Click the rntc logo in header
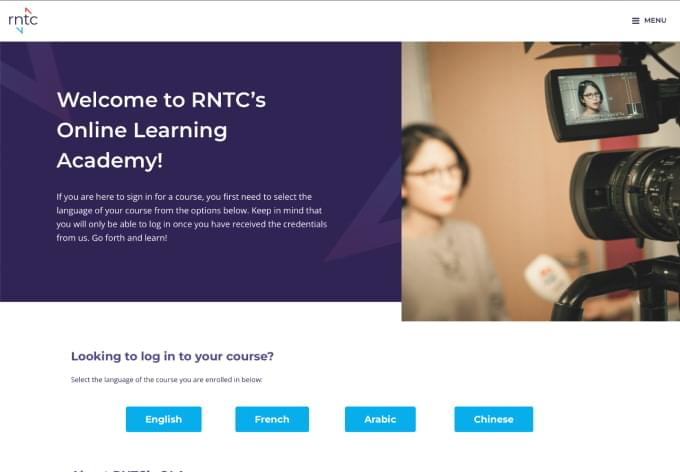Screen dimensions: 680x472 point(23,20)
